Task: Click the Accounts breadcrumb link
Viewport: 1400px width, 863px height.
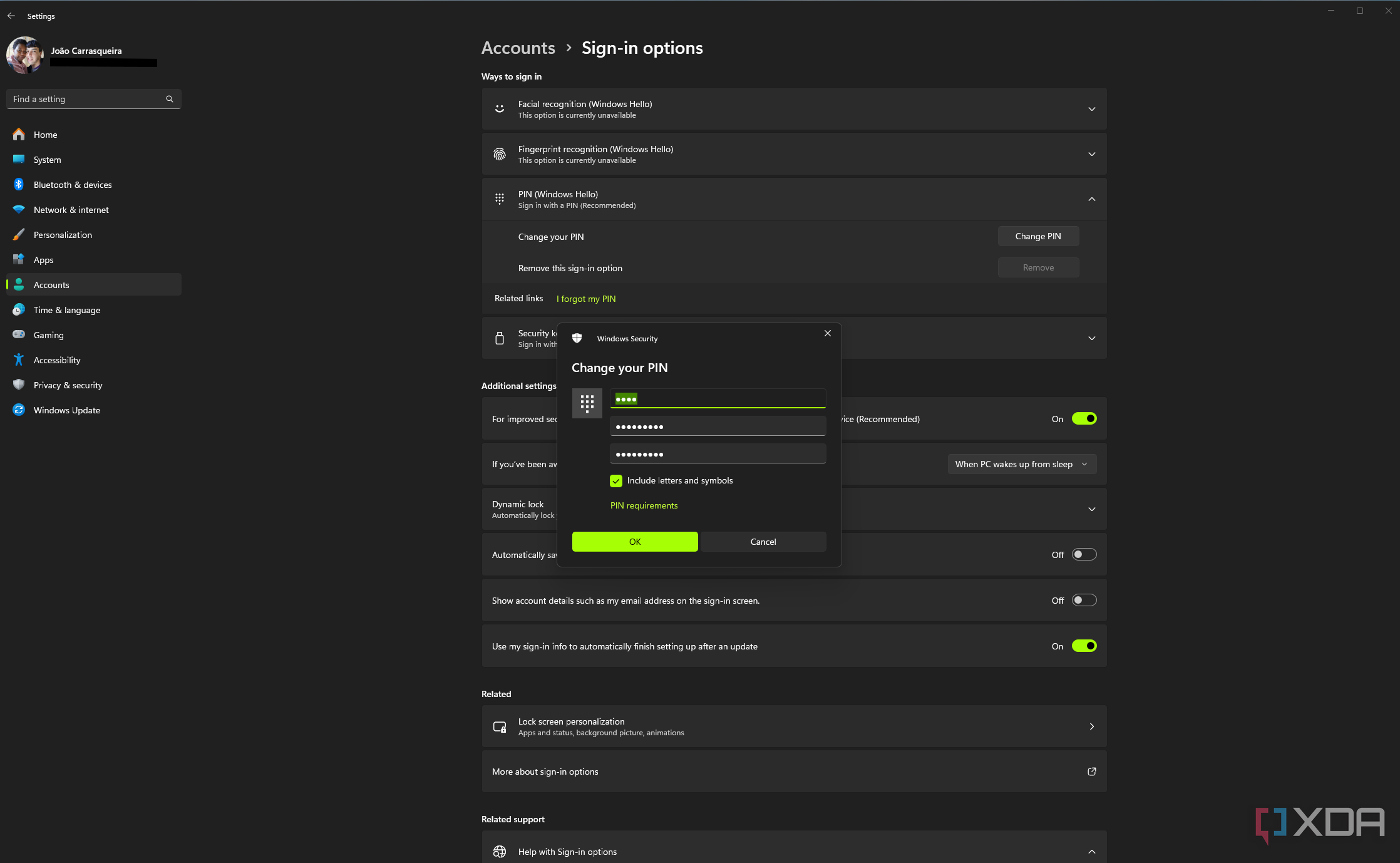Action: [518, 48]
